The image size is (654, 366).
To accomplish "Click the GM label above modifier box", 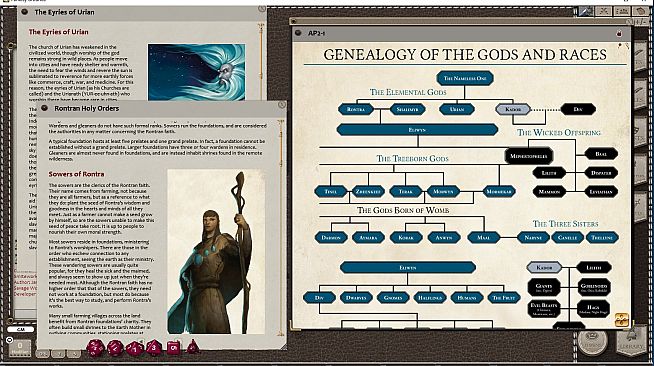I will click(20, 329).
